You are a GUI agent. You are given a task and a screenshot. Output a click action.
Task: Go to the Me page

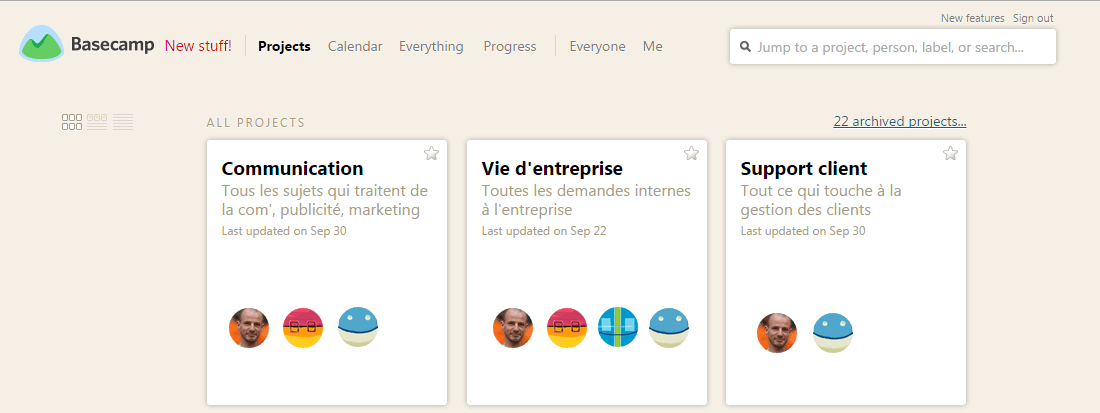pos(652,46)
